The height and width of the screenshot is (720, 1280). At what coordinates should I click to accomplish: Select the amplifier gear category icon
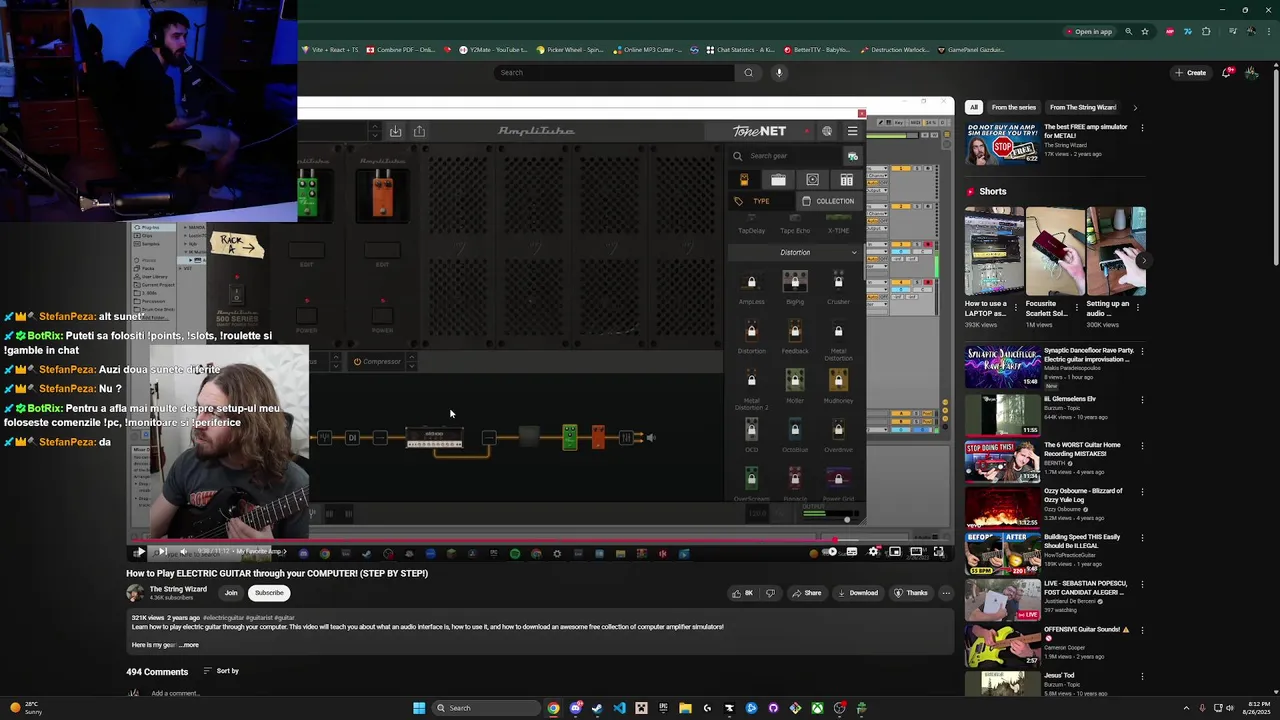(x=778, y=180)
